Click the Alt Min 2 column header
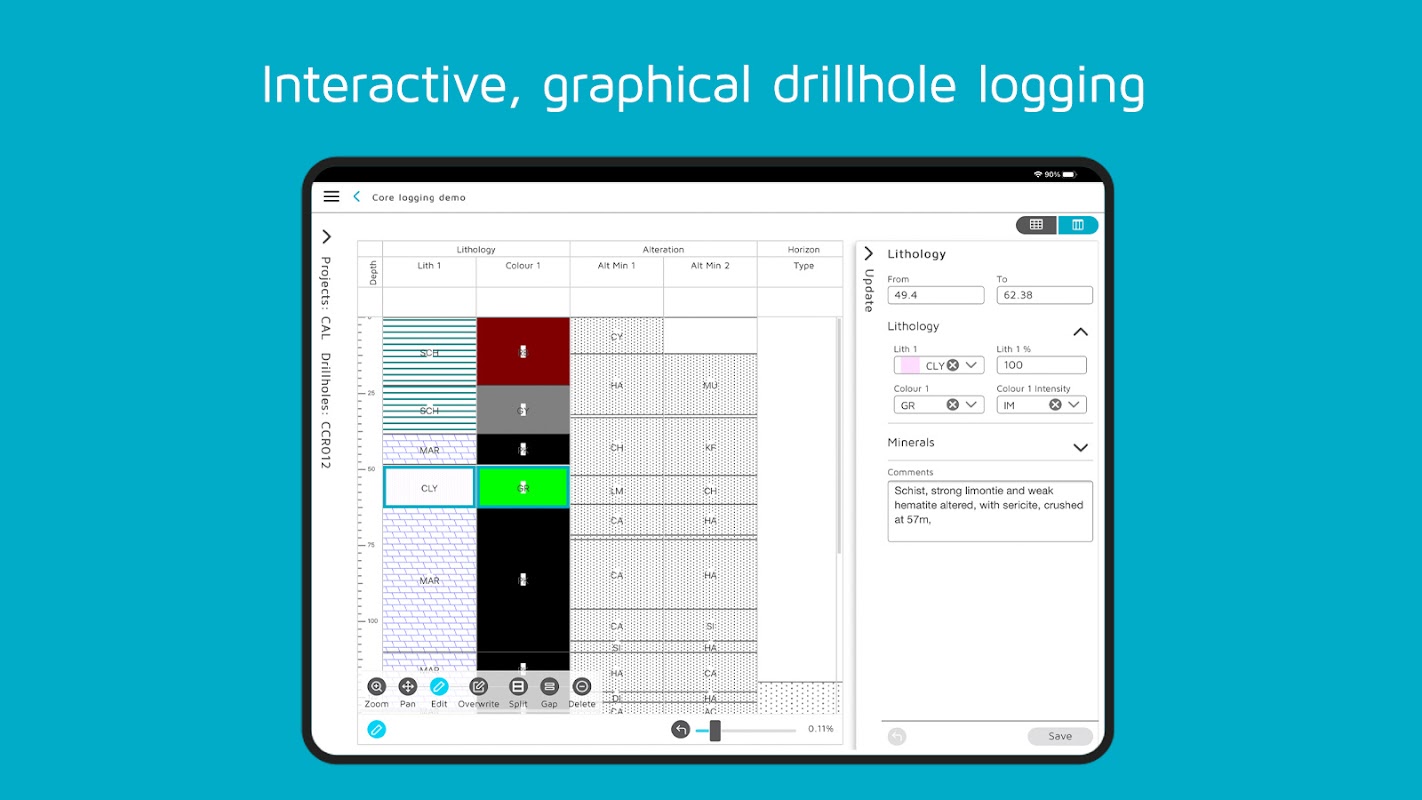This screenshot has height=800, width=1422. [x=710, y=266]
